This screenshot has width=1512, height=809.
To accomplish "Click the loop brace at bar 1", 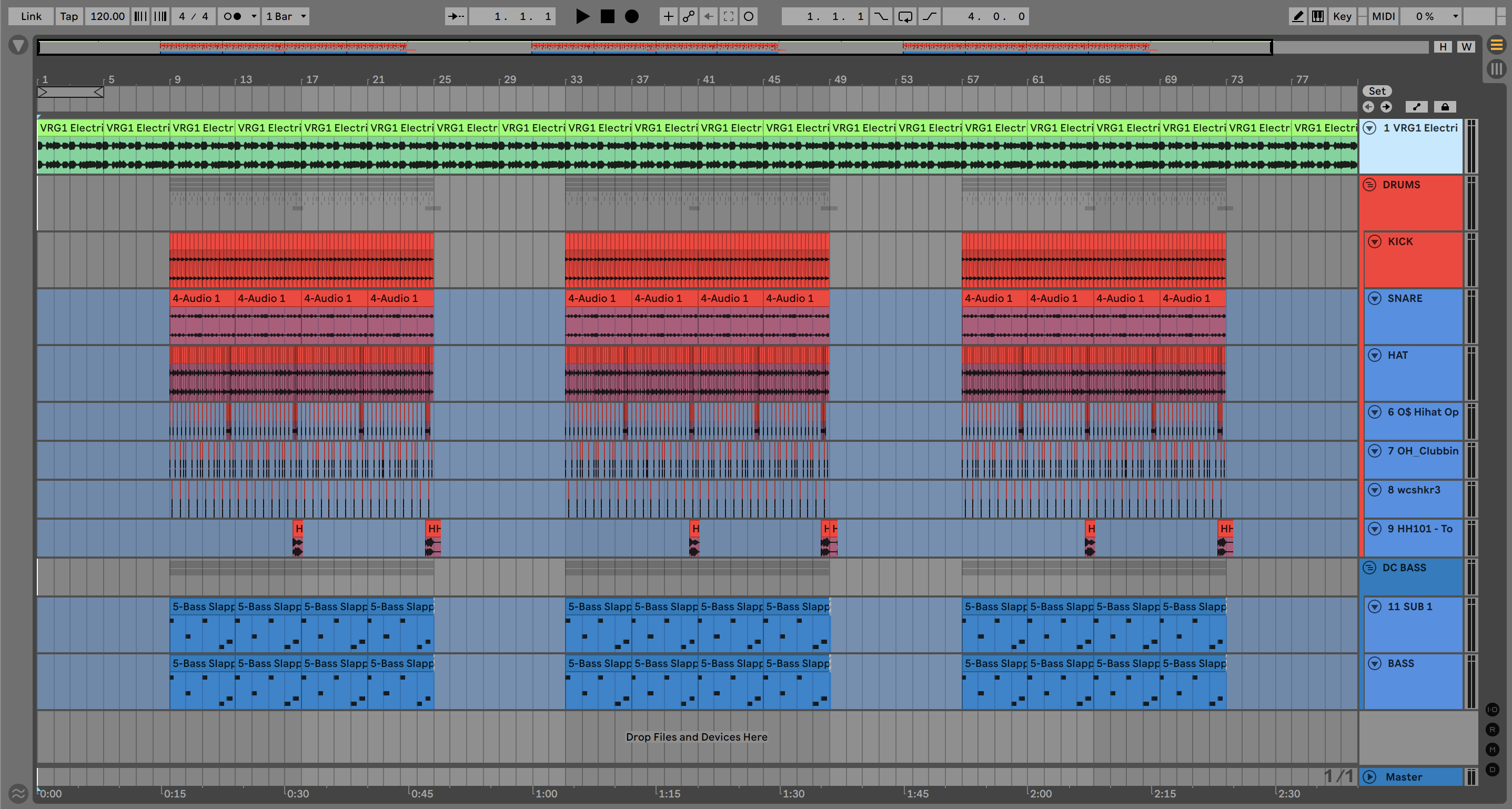I will click(x=70, y=92).
